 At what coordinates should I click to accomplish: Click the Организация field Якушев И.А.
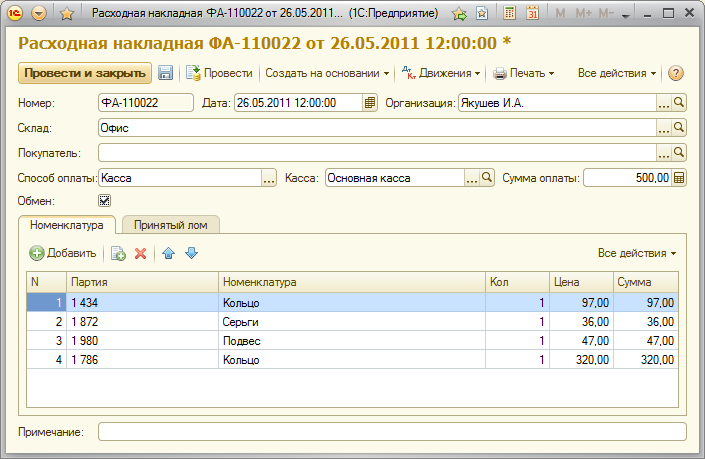[x=558, y=103]
